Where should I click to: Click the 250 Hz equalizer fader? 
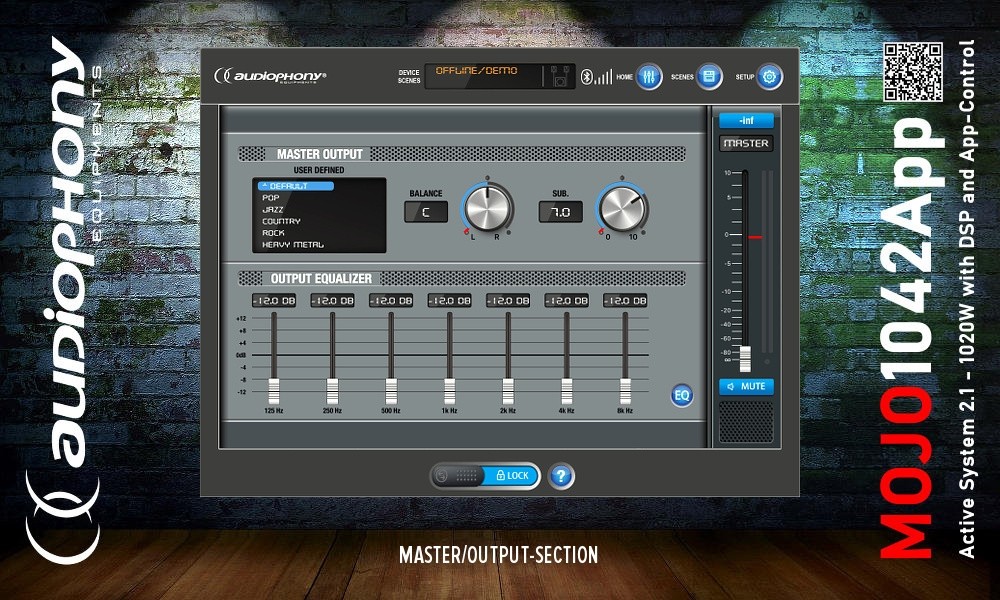pyautogui.click(x=332, y=391)
